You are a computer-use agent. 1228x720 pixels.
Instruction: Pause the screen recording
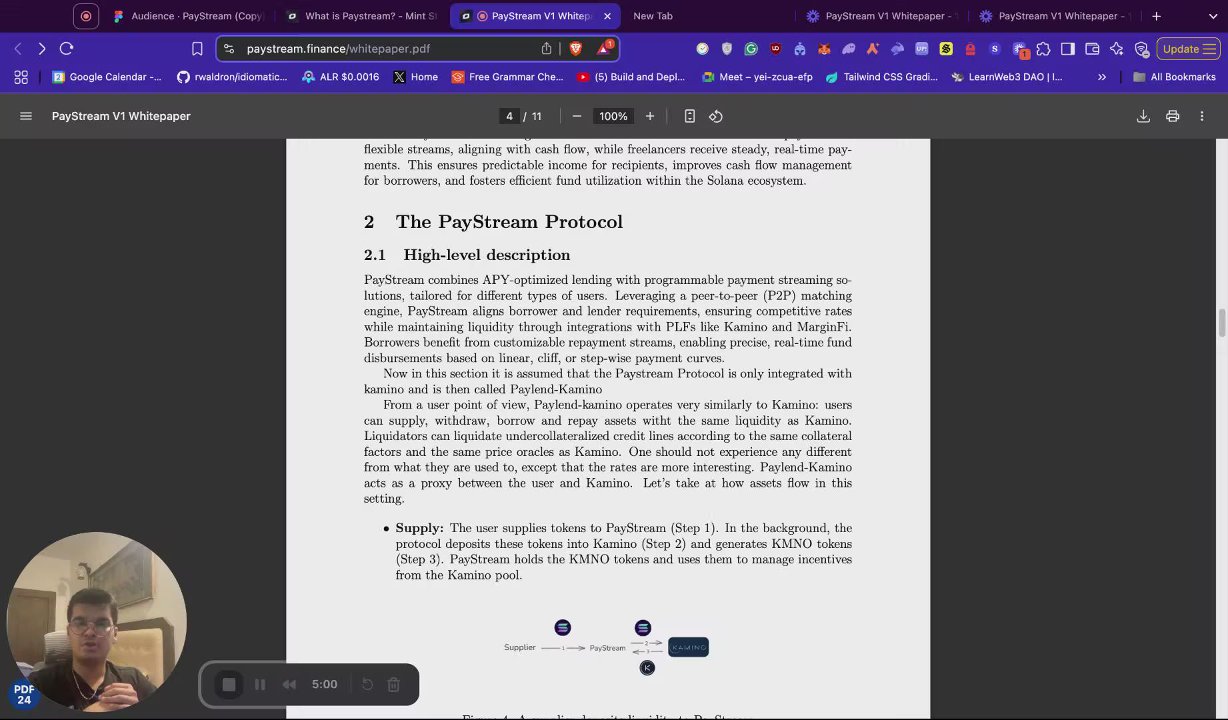pos(260,685)
